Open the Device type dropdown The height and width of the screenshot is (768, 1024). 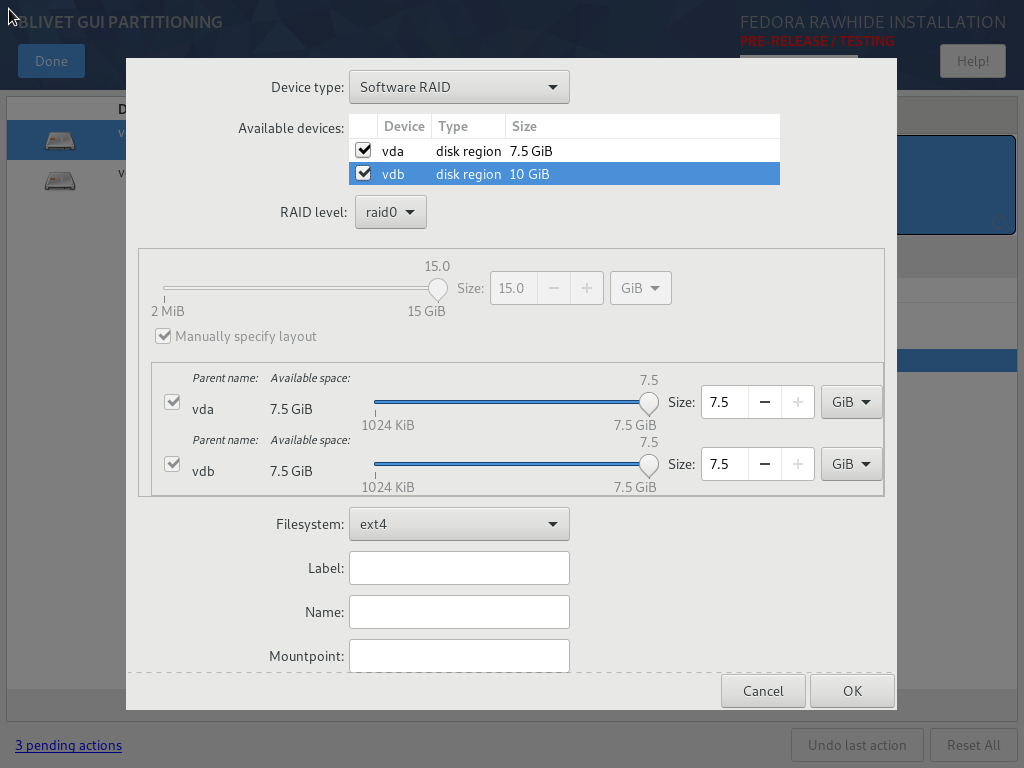(459, 87)
